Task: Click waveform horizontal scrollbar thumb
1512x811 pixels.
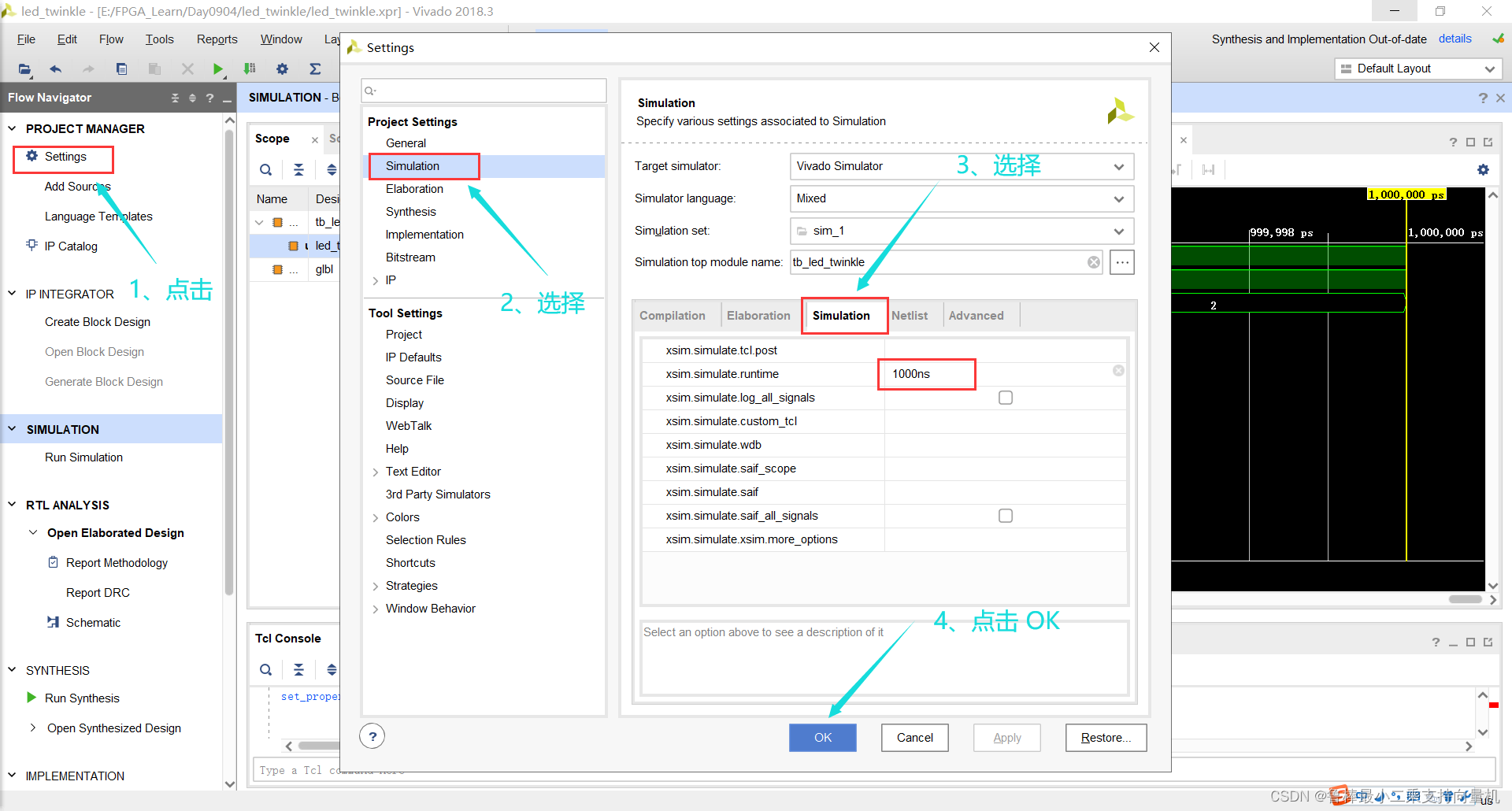Action: pyautogui.click(x=1466, y=599)
